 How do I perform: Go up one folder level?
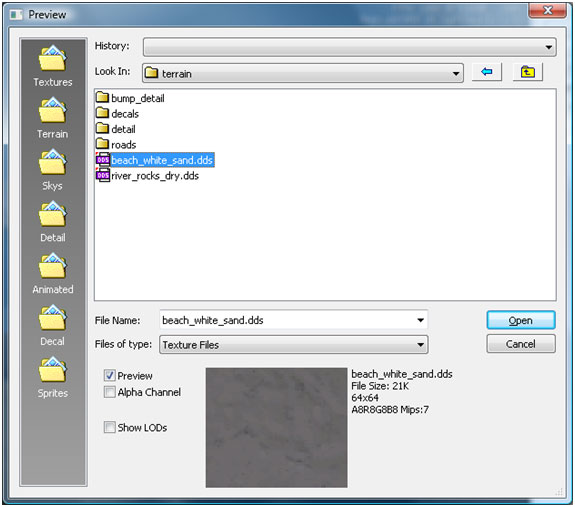pyautogui.click(x=527, y=72)
